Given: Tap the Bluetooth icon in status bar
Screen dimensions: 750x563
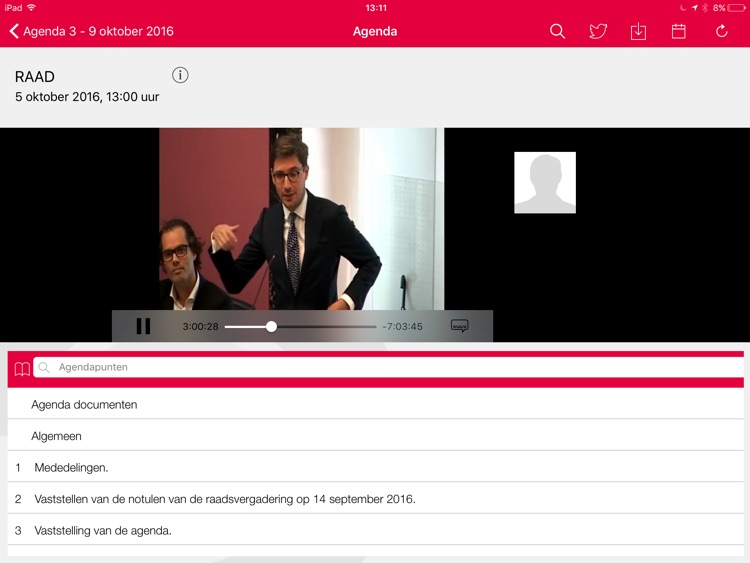Looking at the screenshot, I should coord(705,8).
